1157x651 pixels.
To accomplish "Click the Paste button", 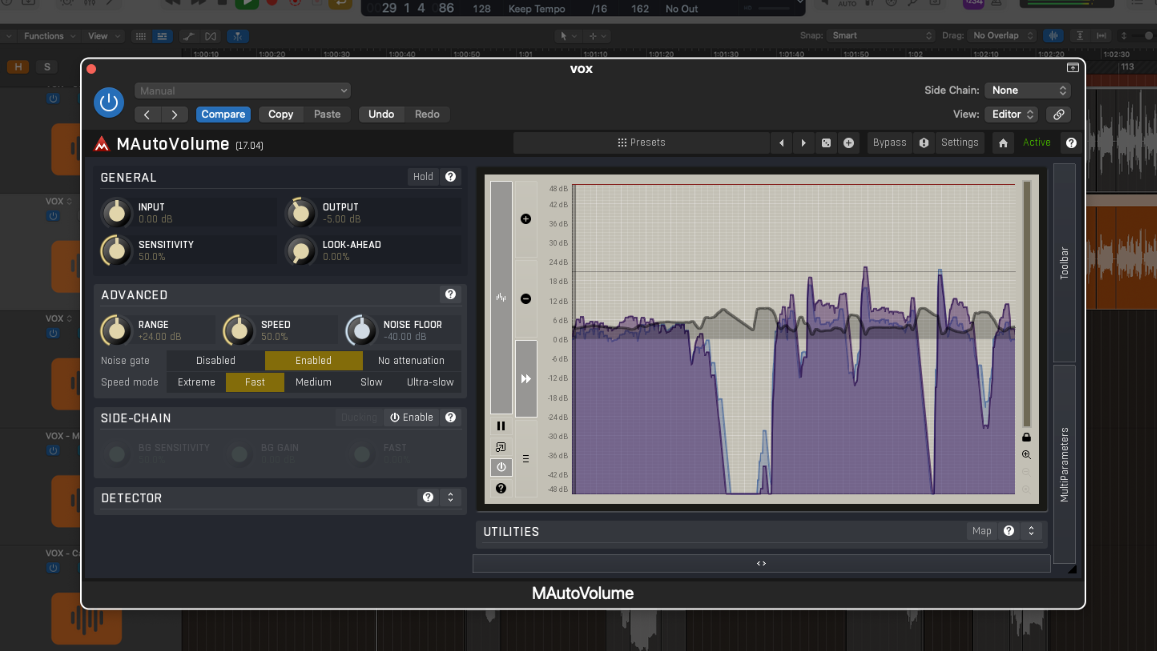I will point(327,114).
